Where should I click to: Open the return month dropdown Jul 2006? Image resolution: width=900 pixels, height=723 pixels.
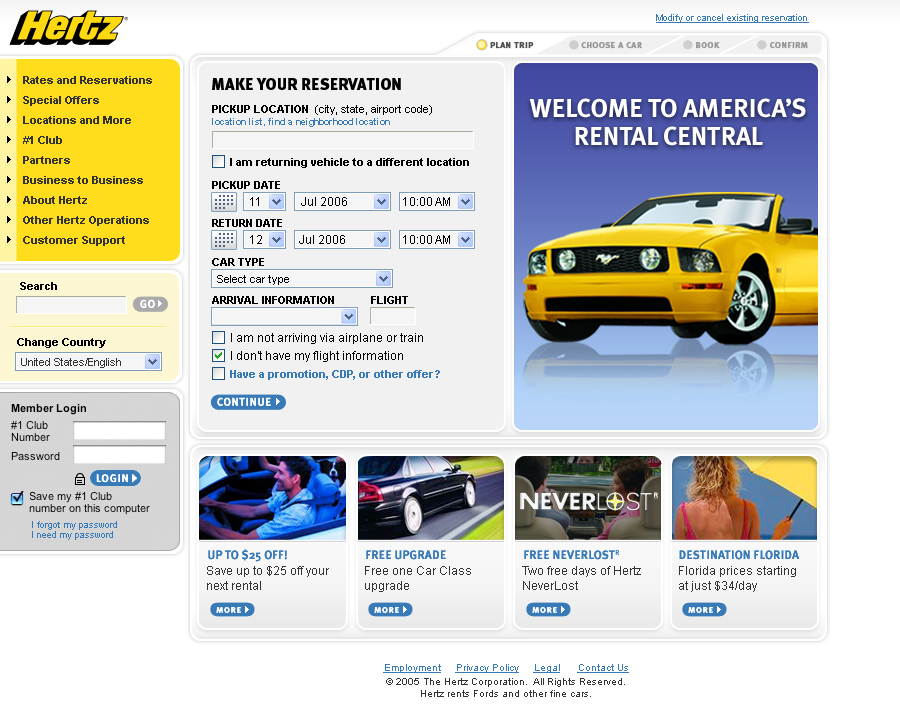(342, 240)
